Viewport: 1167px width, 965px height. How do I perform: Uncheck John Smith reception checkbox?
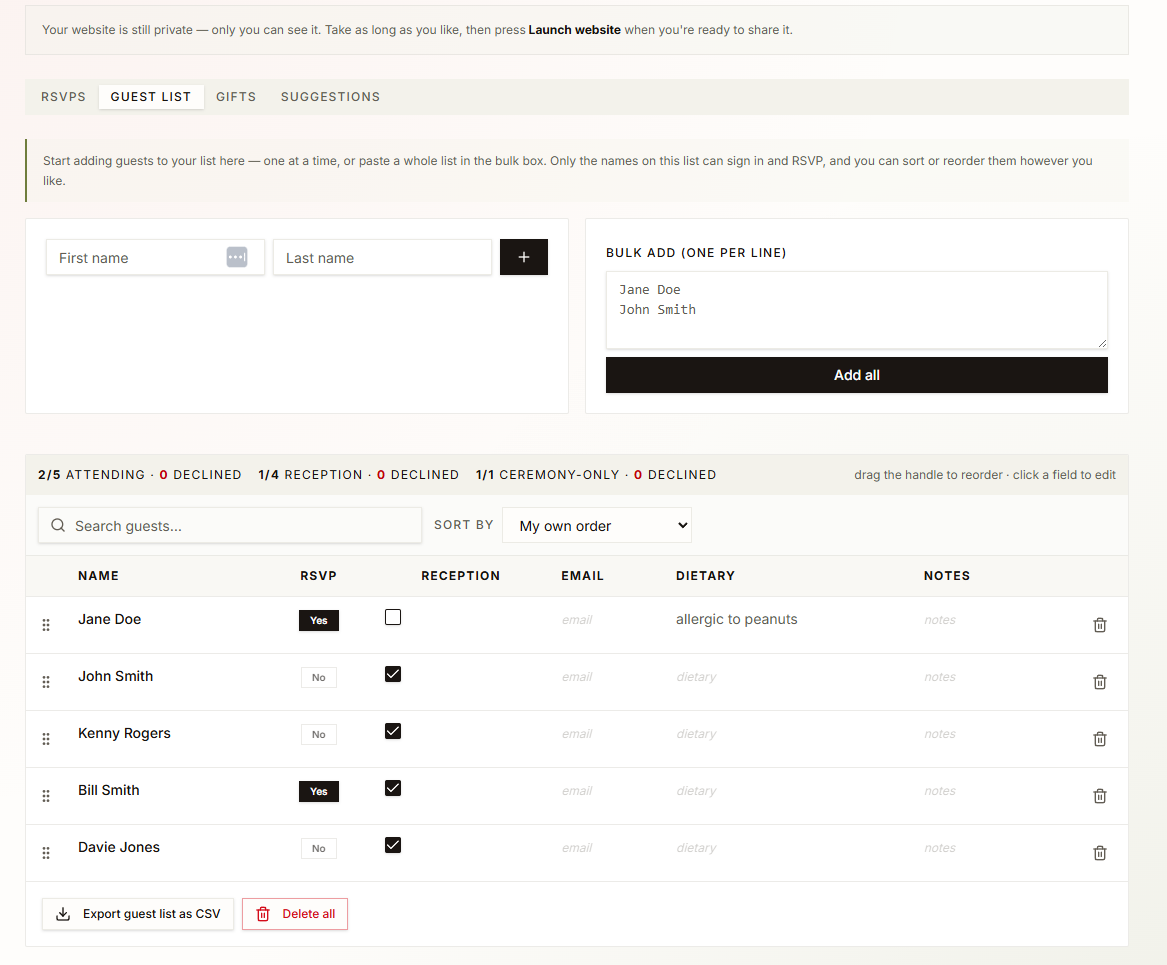[x=393, y=674]
